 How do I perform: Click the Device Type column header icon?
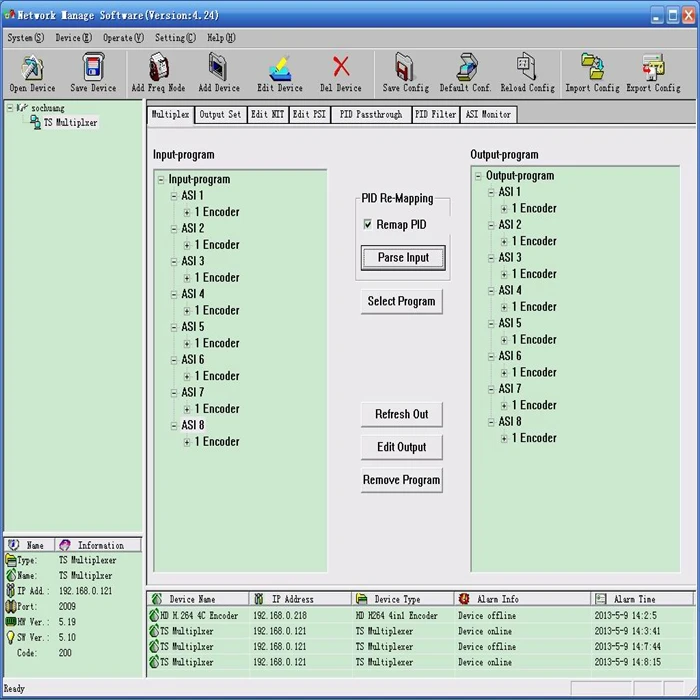pyautogui.click(x=362, y=599)
